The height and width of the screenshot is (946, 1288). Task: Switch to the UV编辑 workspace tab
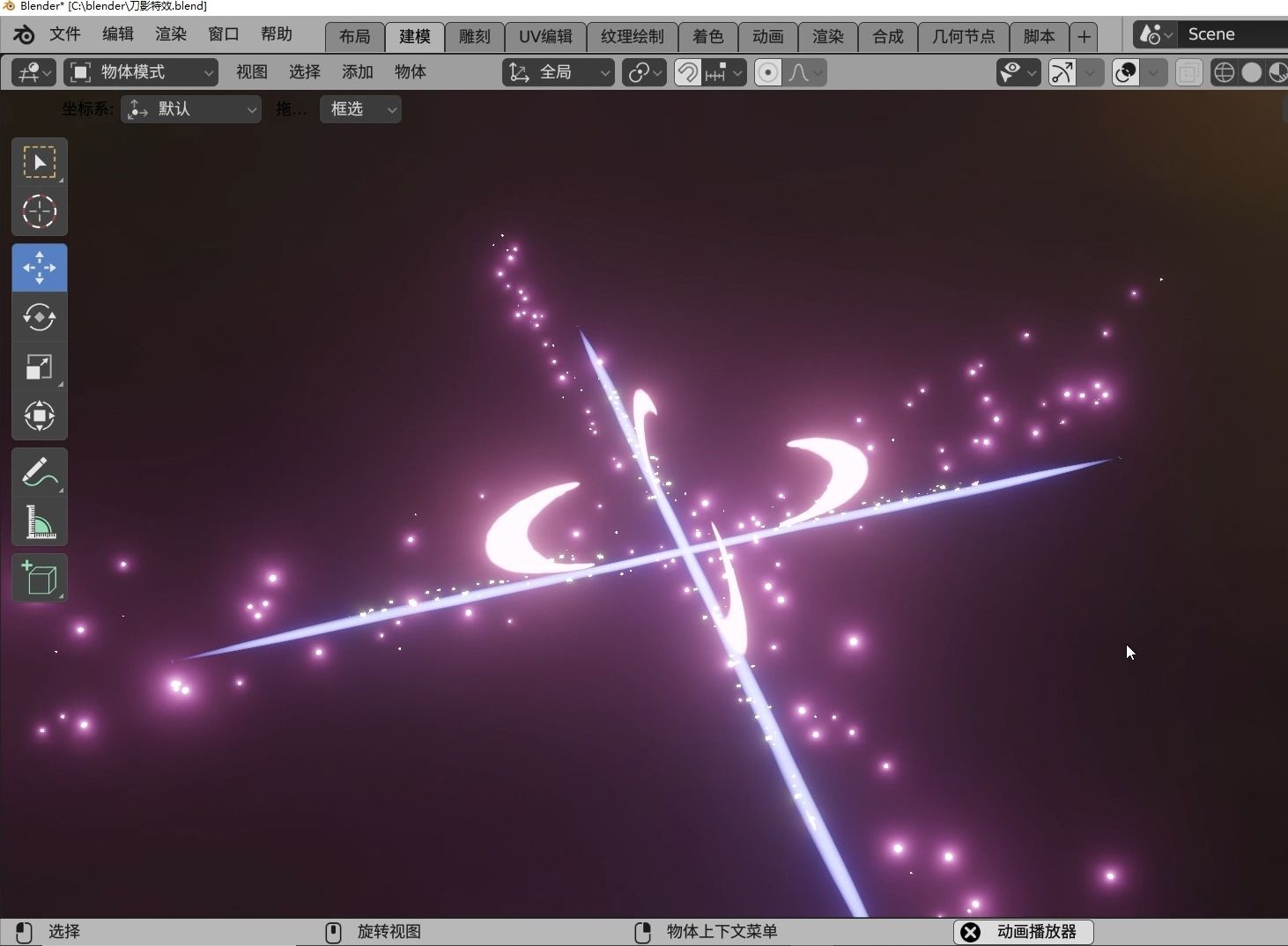[545, 36]
